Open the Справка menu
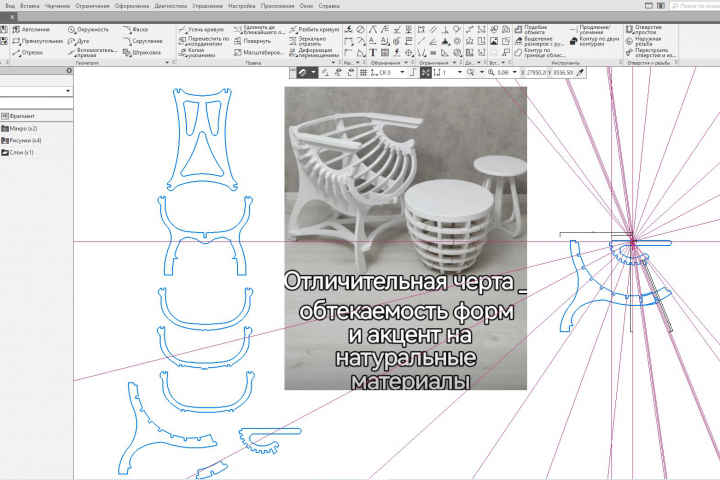Viewport: 720px width, 480px height. [x=329, y=6]
